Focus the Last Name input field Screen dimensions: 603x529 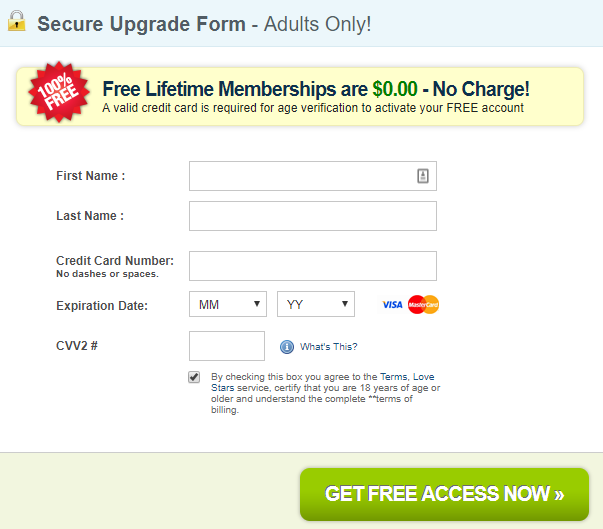click(313, 216)
